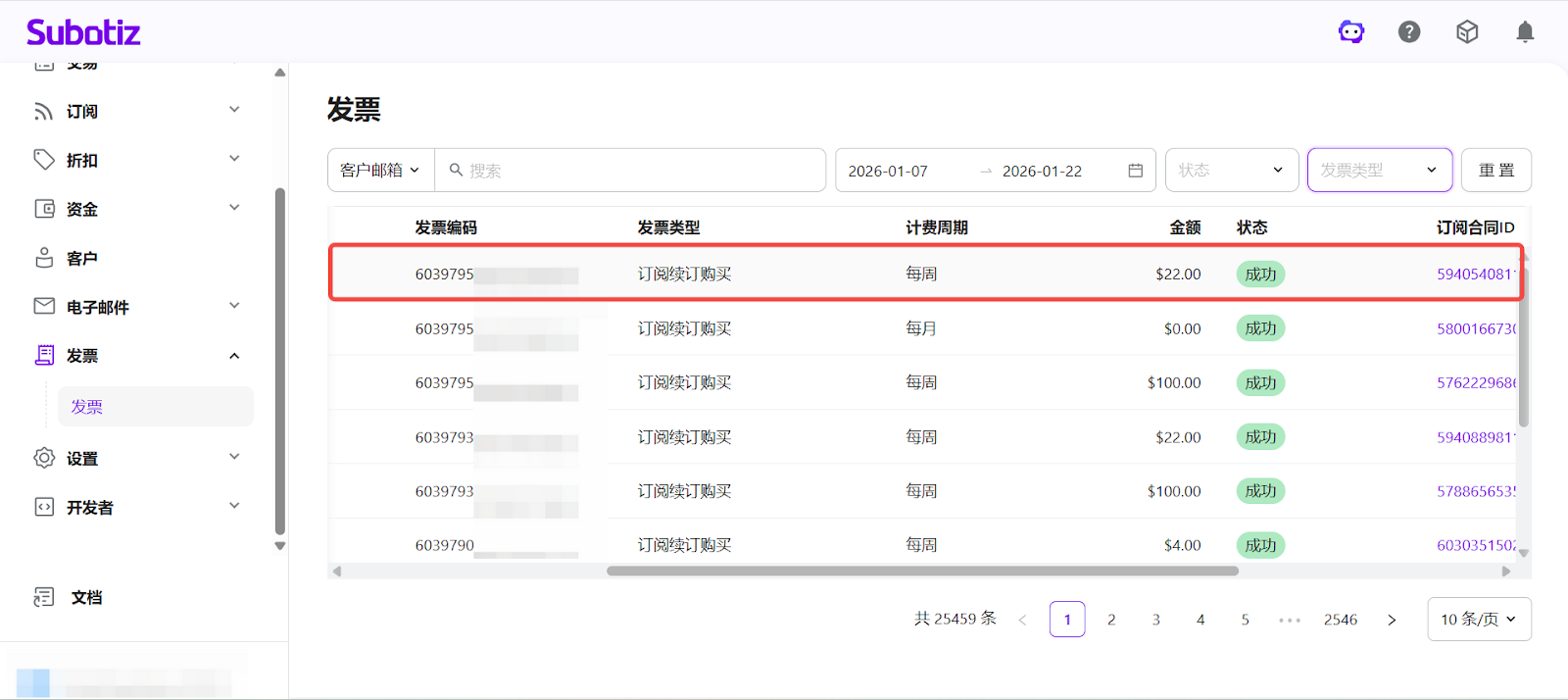Open the 发票类型 invoice type dropdown

(1379, 171)
